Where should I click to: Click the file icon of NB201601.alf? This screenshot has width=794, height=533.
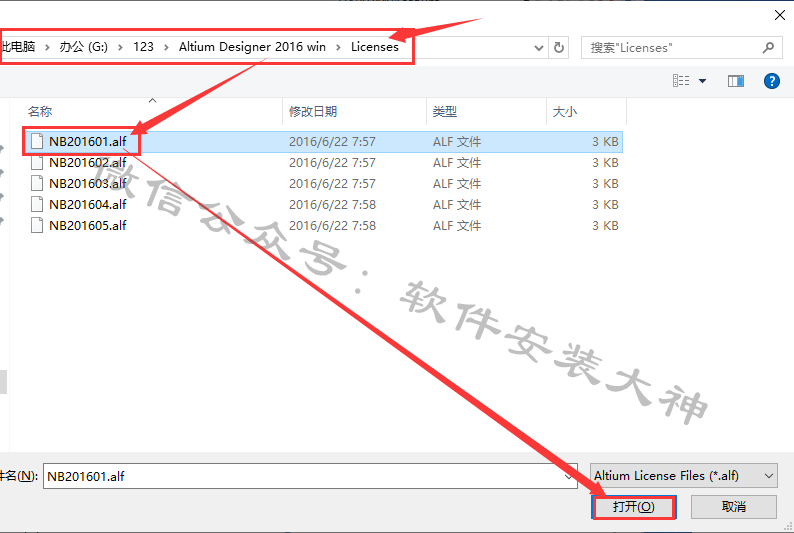(37, 141)
